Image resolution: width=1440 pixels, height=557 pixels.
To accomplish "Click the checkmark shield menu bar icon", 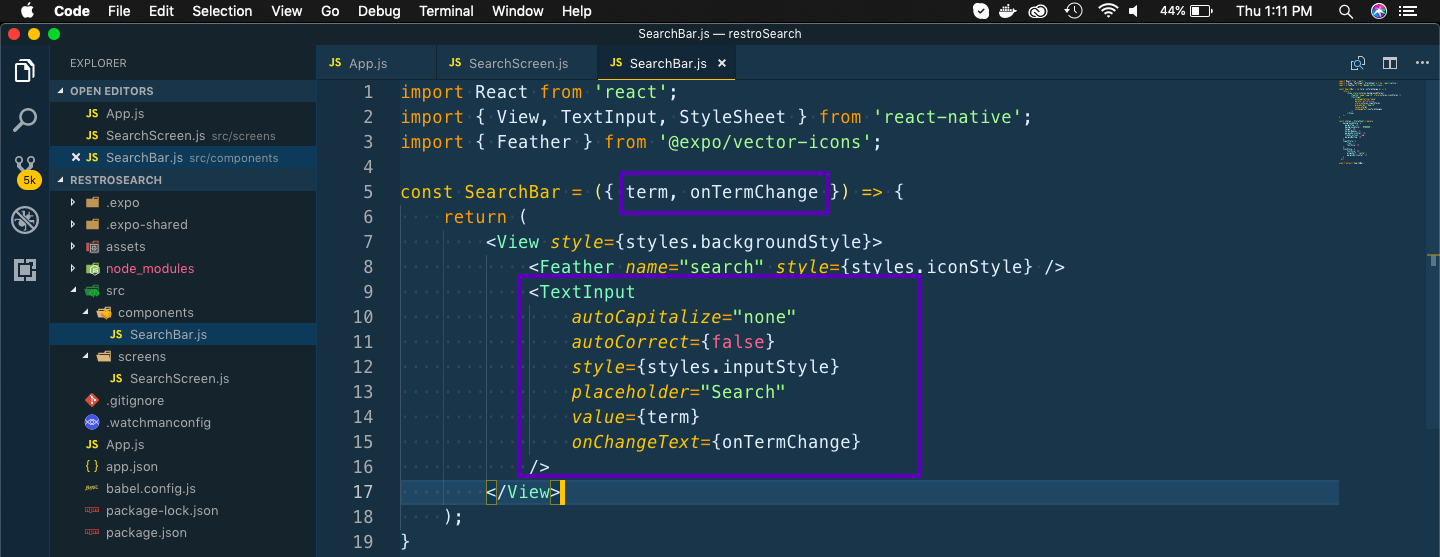I will [981, 11].
